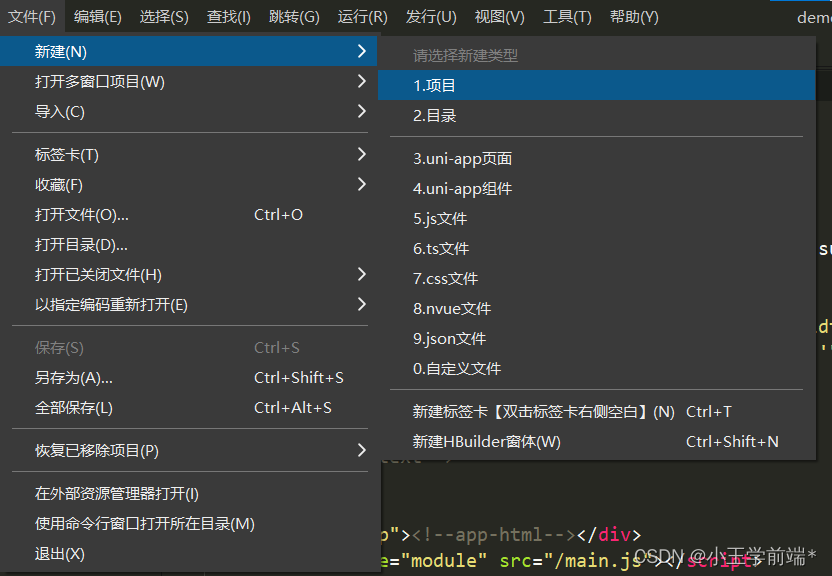Viewport: 832px width, 576px height.
Task: Expand the 收藏(F) submenu arrow
Action: [x=361, y=185]
